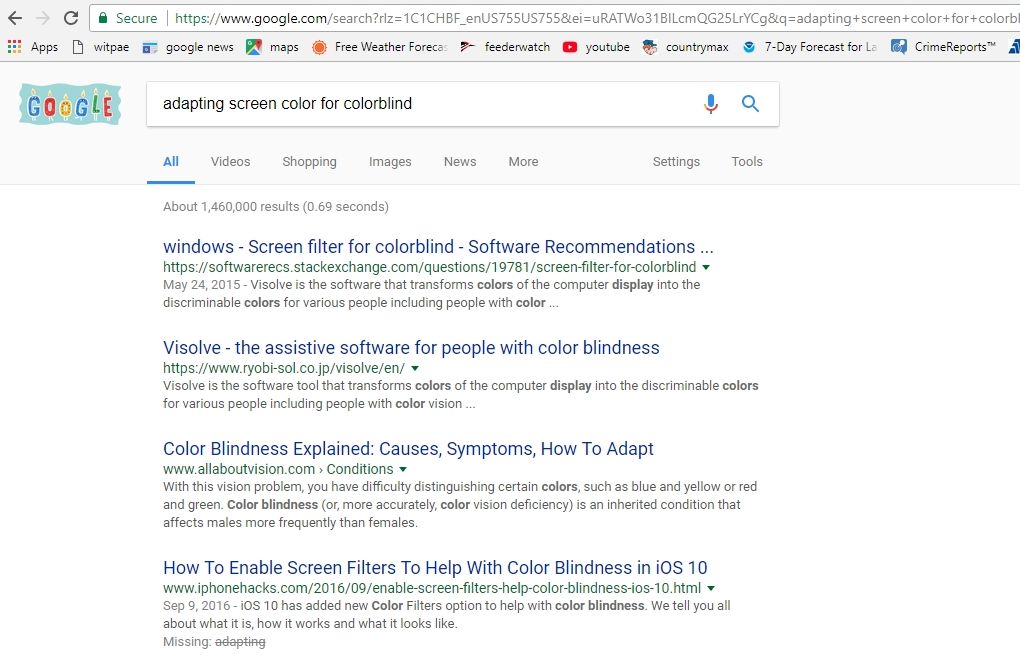This screenshot has width=1020, height=670.
Task: Open the search Tools options
Action: (x=747, y=161)
